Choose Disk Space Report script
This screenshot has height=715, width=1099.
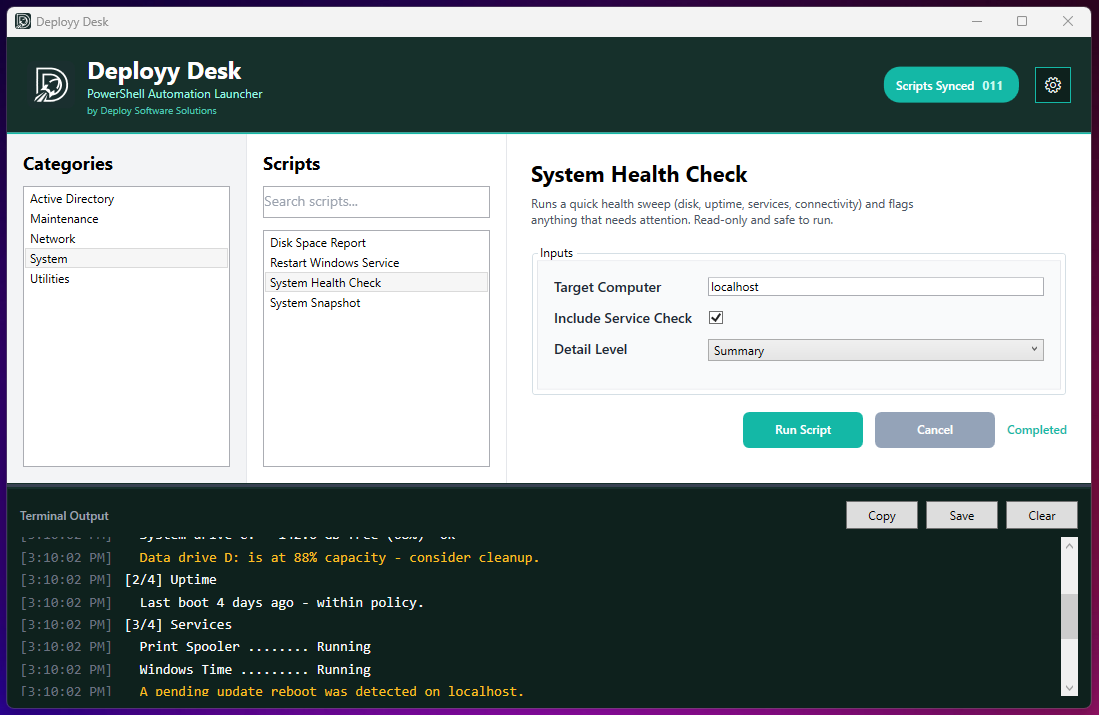[x=376, y=243]
